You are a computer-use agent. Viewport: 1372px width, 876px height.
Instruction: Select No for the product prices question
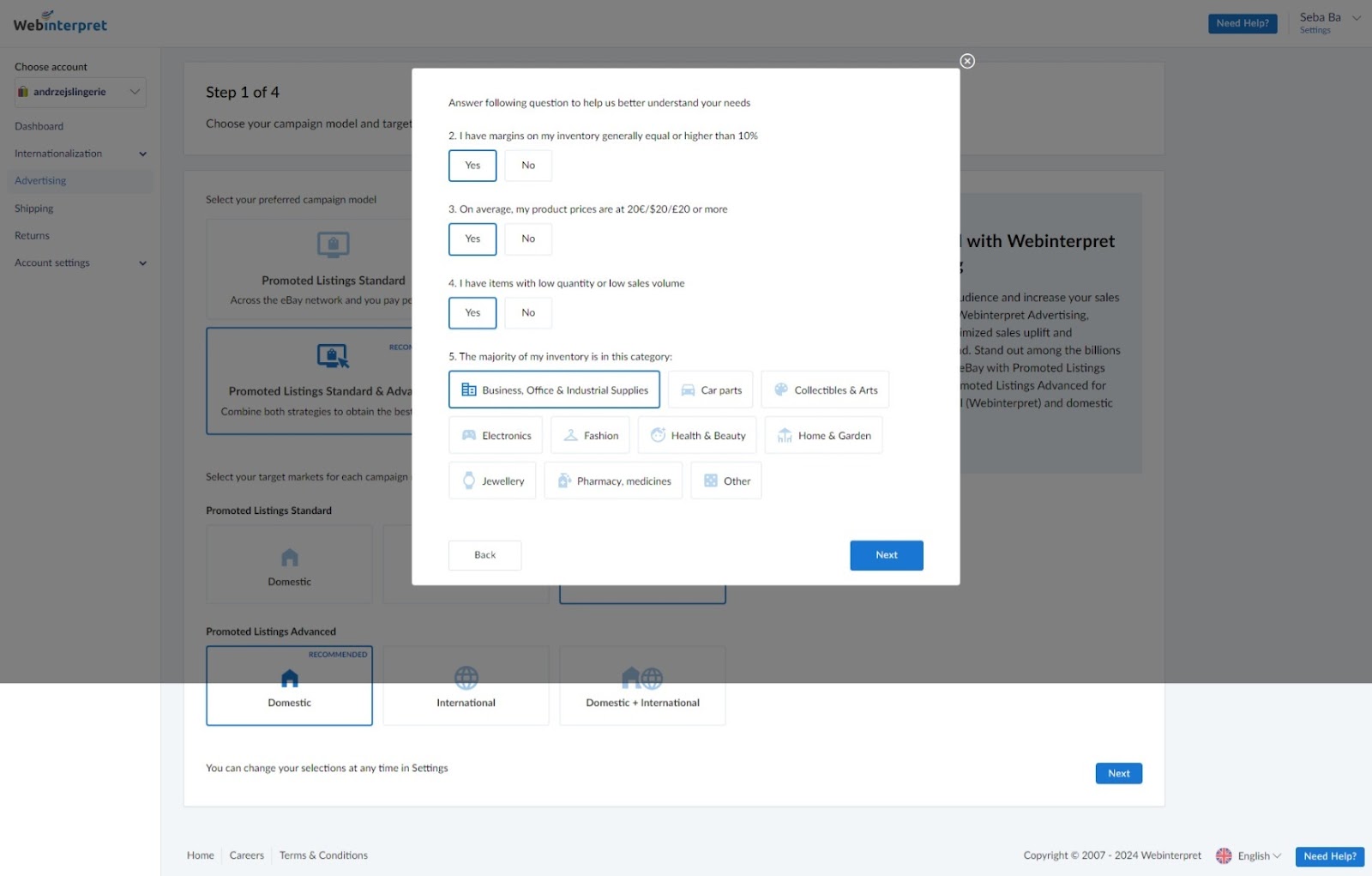pos(527,239)
